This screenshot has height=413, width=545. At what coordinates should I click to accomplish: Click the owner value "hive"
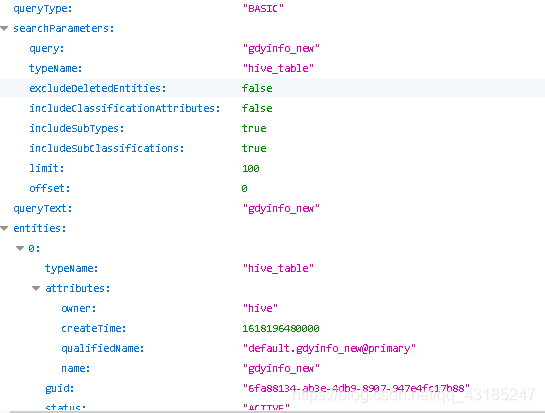(260, 308)
